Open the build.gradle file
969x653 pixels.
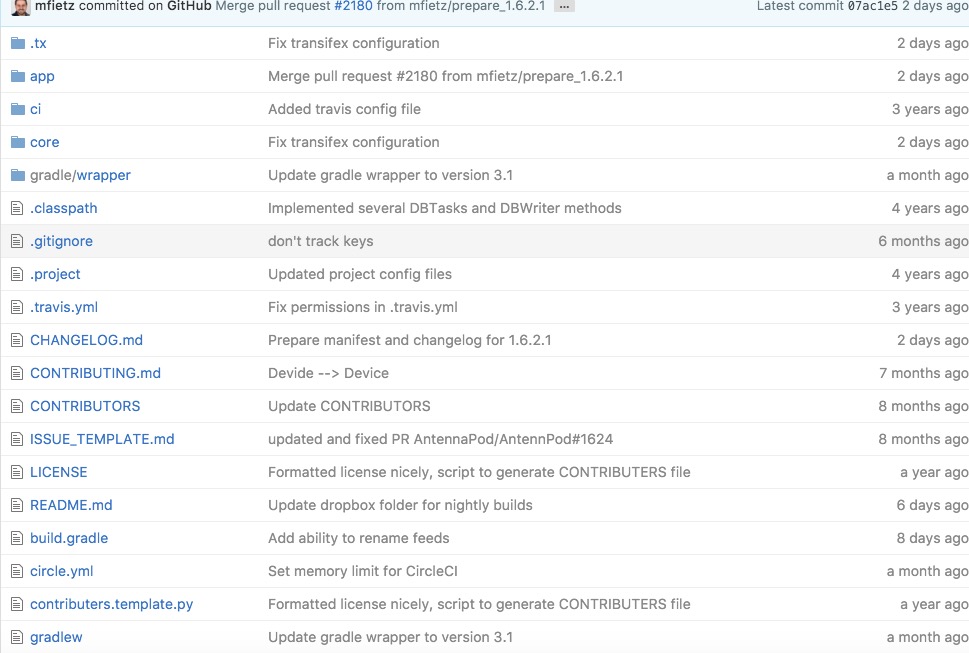[x=69, y=538]
